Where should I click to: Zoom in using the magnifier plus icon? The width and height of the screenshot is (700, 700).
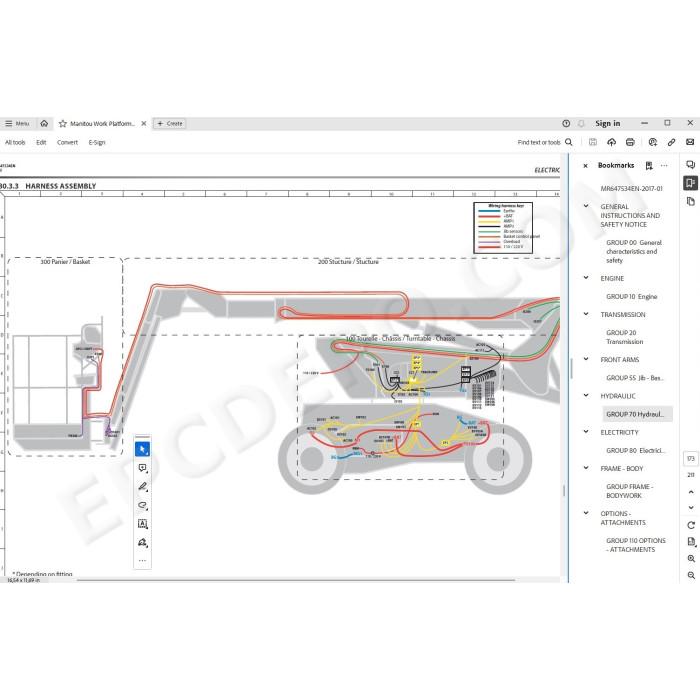pyautogui.click(x=691, y=558)
